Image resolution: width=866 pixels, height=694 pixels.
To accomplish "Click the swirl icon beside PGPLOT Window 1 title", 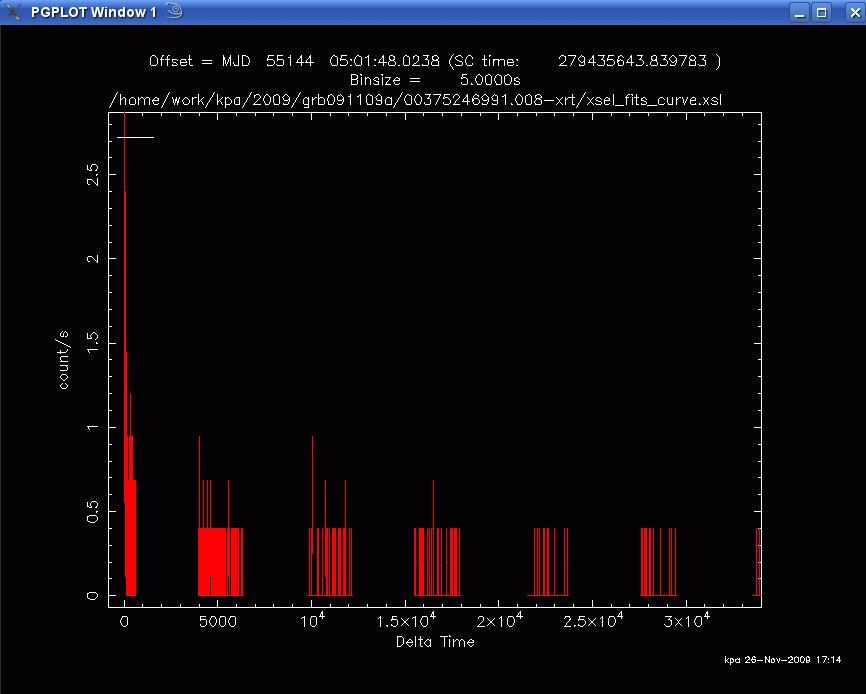I will tap(175, 10).
